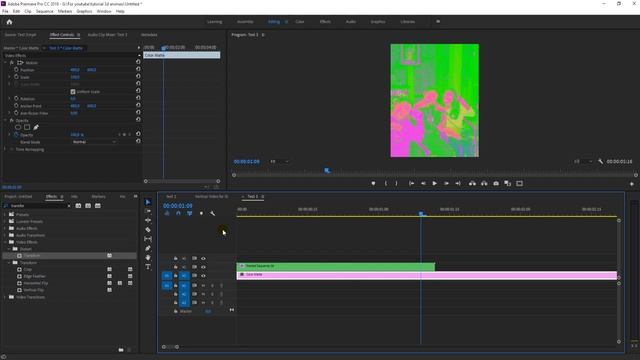Viewport: 640px width, 360px height.
Task: Collapse the Motion effect properties
Action: coord(6,62)
